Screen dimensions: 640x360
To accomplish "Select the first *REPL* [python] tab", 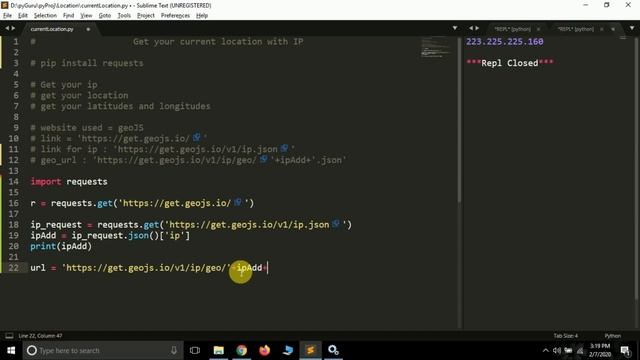I will click(513, 29).
